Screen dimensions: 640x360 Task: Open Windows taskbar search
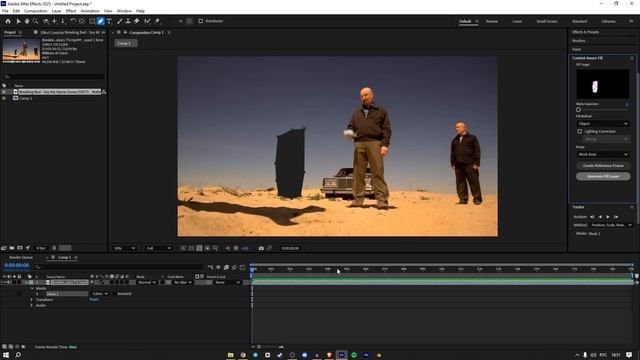18,355
